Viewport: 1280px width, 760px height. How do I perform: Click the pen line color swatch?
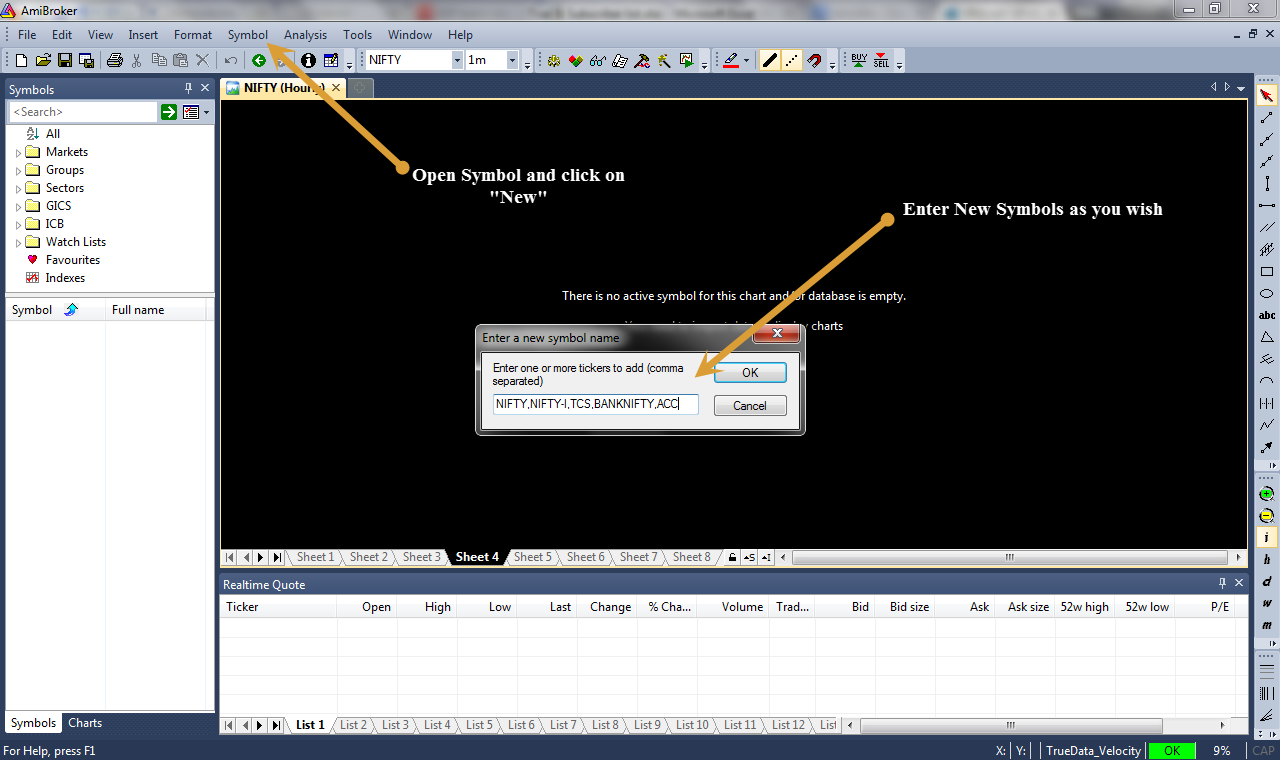coord(731,60)
